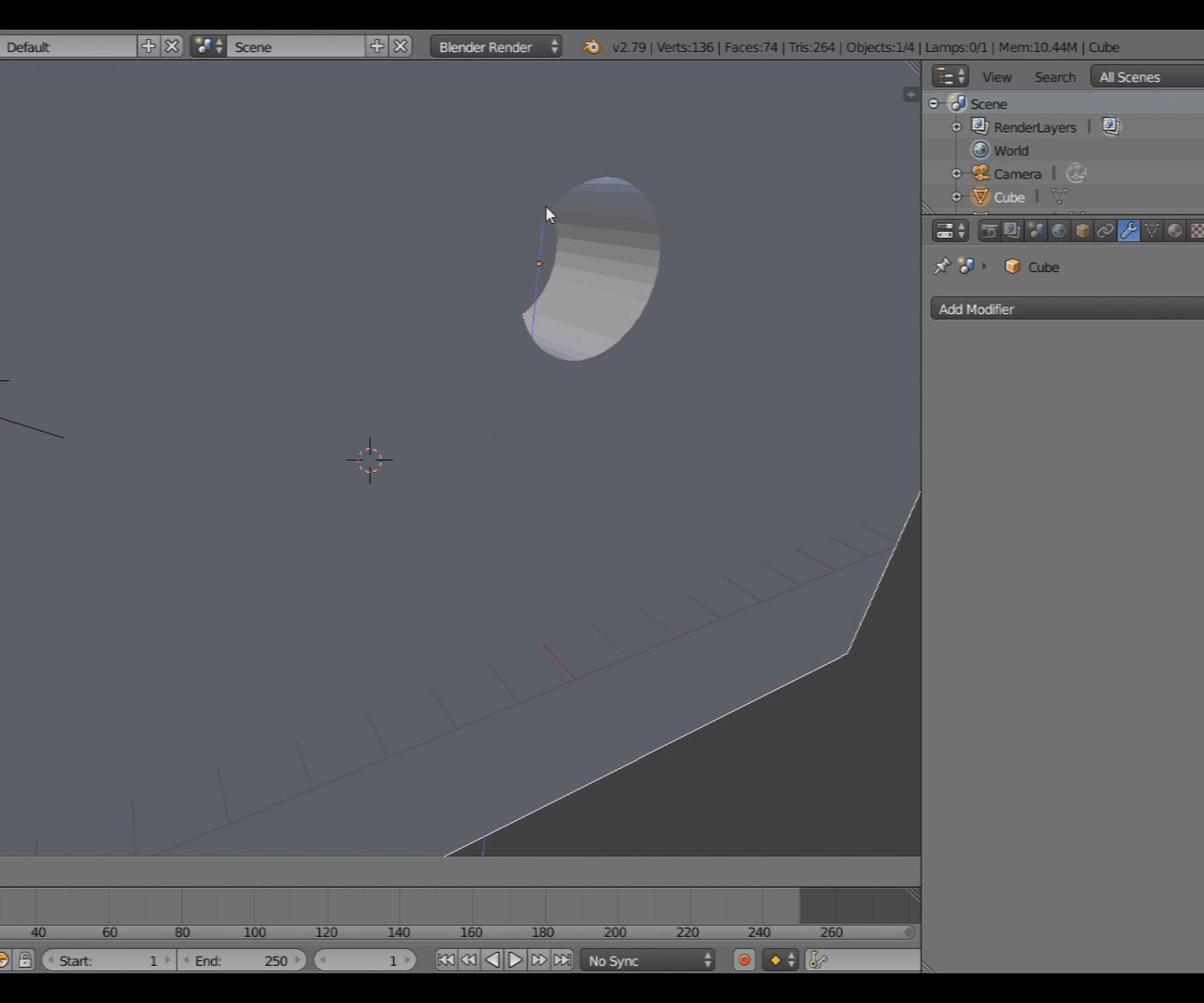The width and height of the screenshot is (1204, 1003).
Task: Open the Render properties tab
Action: pos(988,230)
